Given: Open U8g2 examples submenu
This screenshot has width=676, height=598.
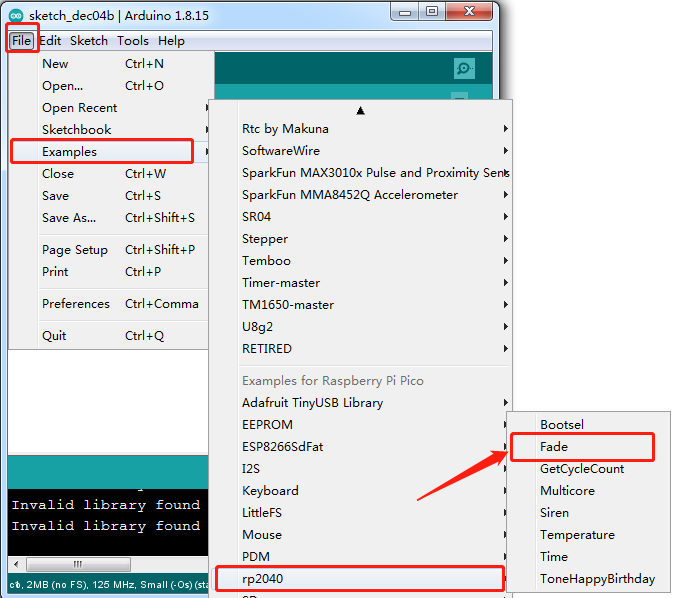Looking at the screenshot, I should click(x=360, y=327).
